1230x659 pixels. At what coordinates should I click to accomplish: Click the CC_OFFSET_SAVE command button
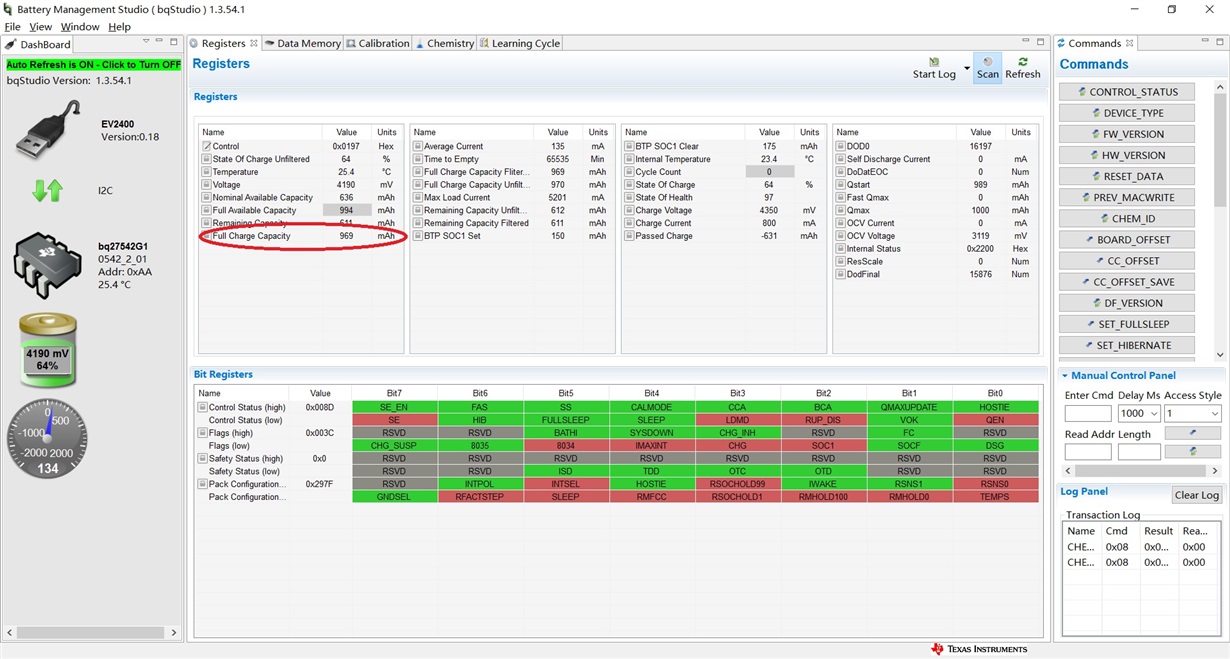[x=1127, y=282]
